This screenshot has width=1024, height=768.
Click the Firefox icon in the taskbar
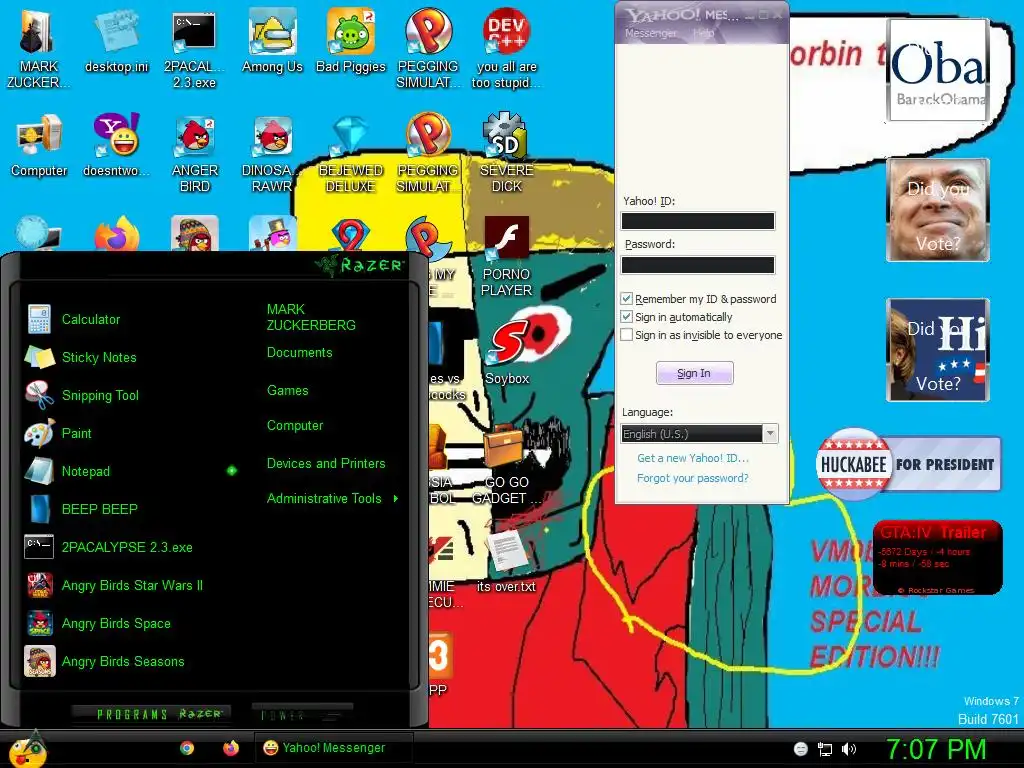tap(231, 748)
